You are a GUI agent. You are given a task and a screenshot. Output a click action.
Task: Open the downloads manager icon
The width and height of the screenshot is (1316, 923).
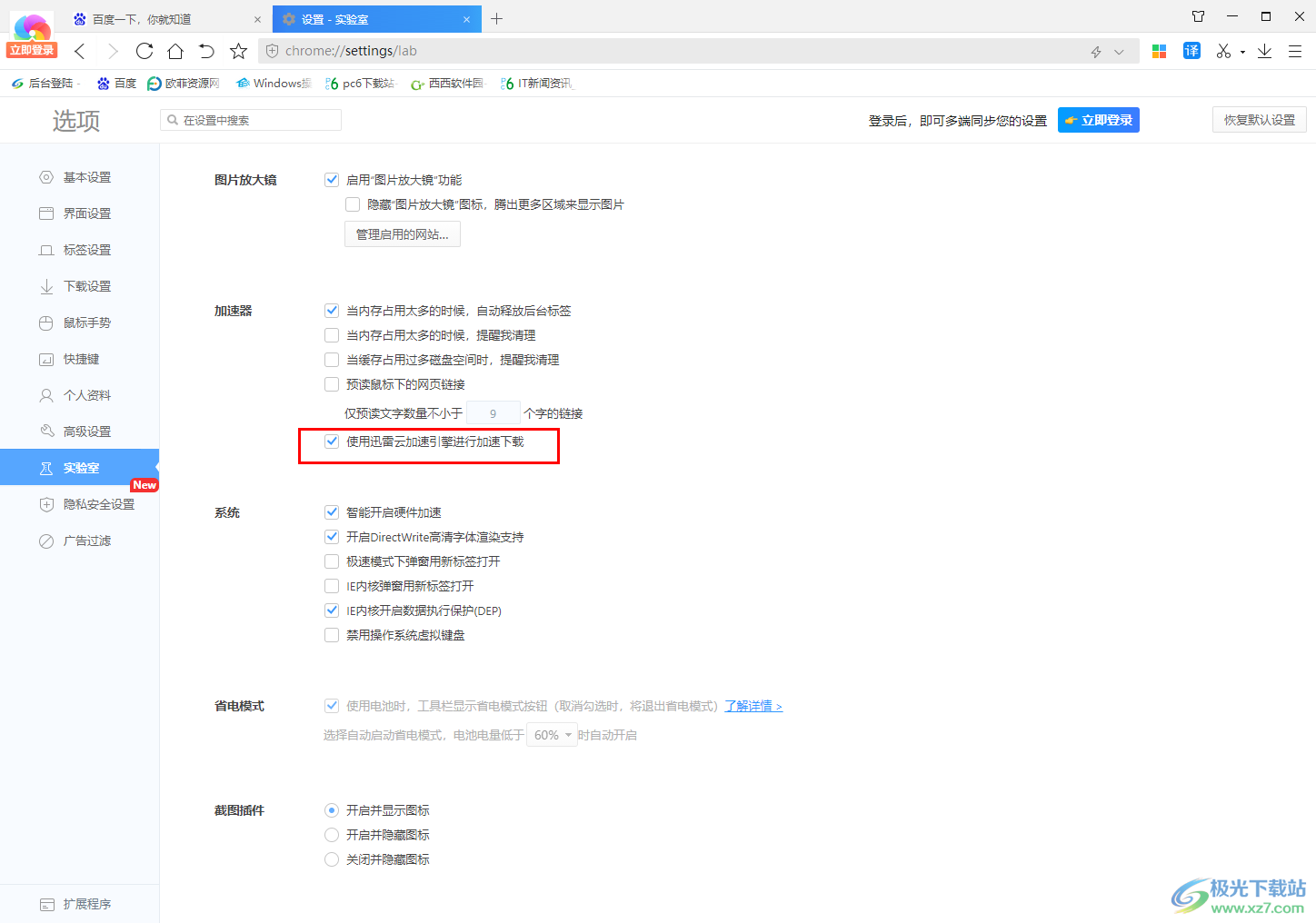(1264, 51)
